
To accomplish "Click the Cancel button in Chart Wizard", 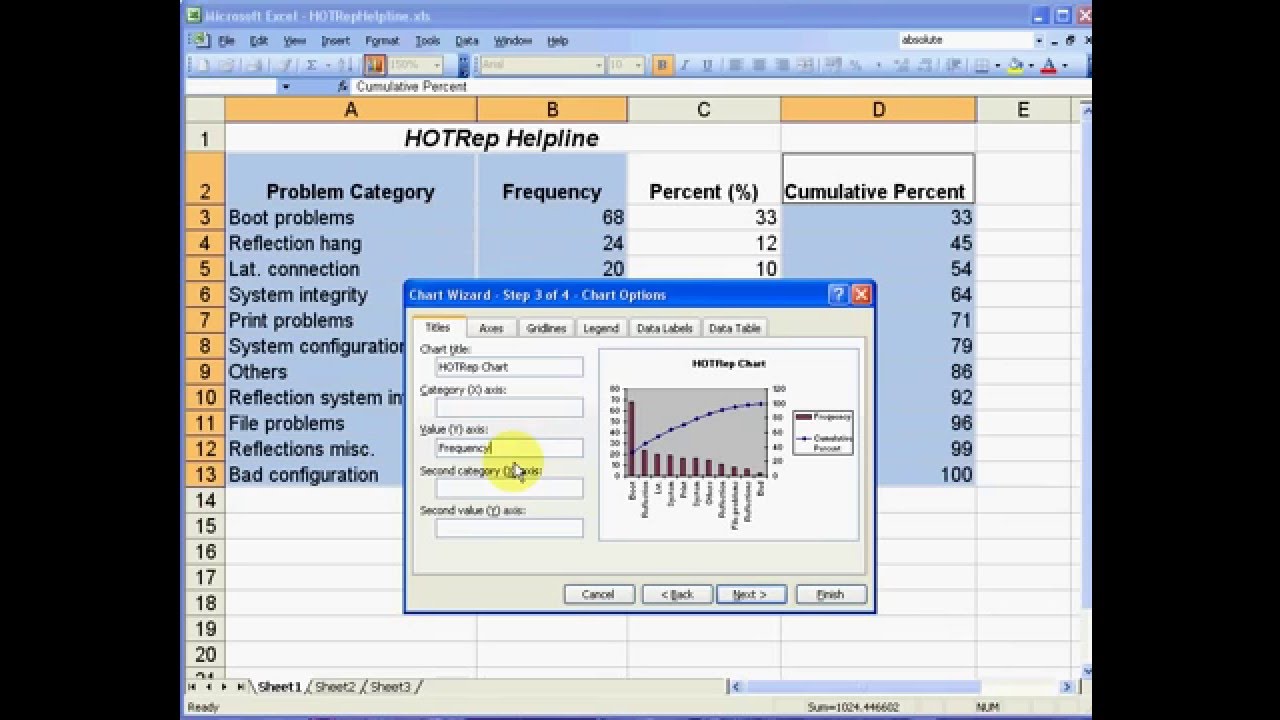I will click(x=598, y=594).
